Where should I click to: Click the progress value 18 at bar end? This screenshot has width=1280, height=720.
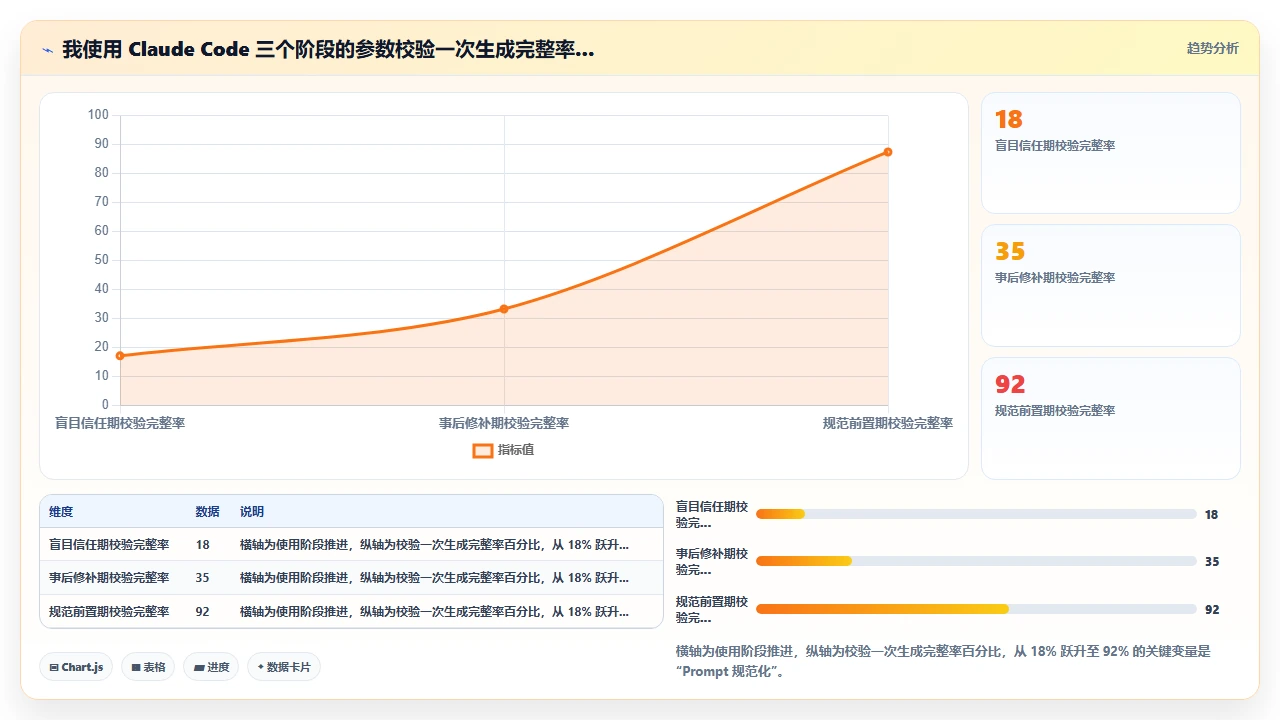tap(1212, 514)
